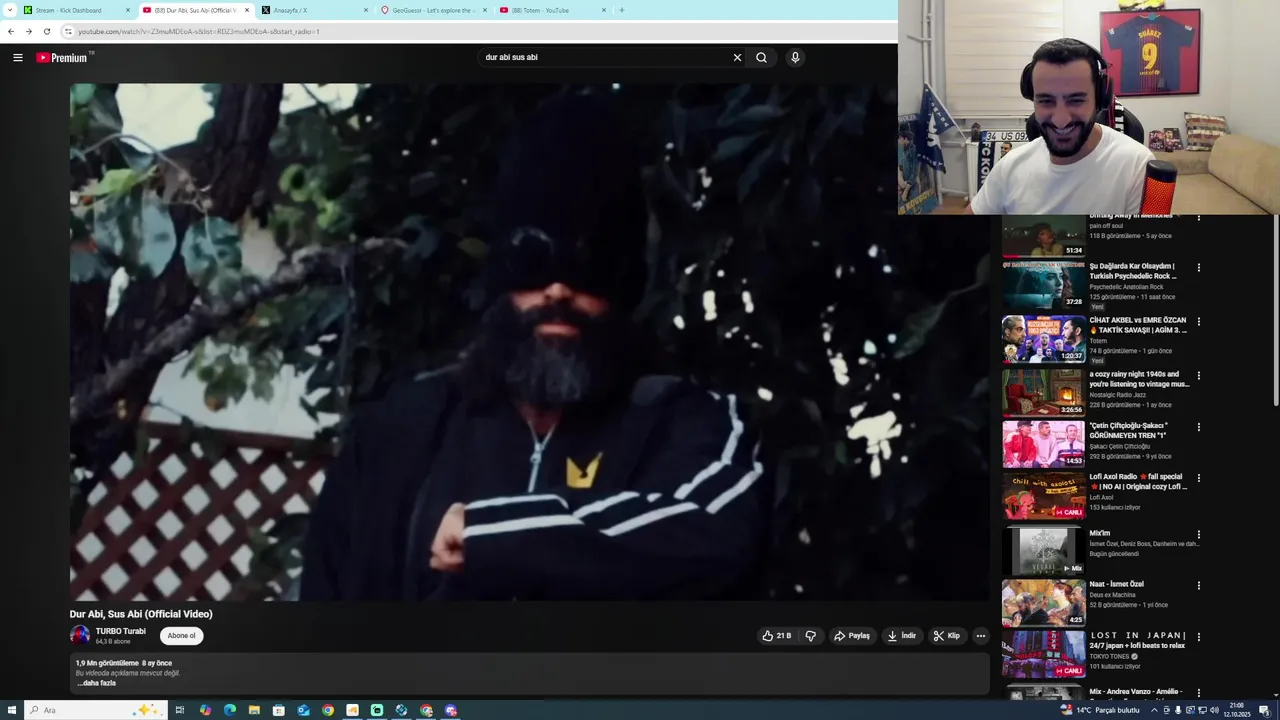Open Mix'im playlist title
This screenshot has height=720, width=1280.
click(1100, 533)
